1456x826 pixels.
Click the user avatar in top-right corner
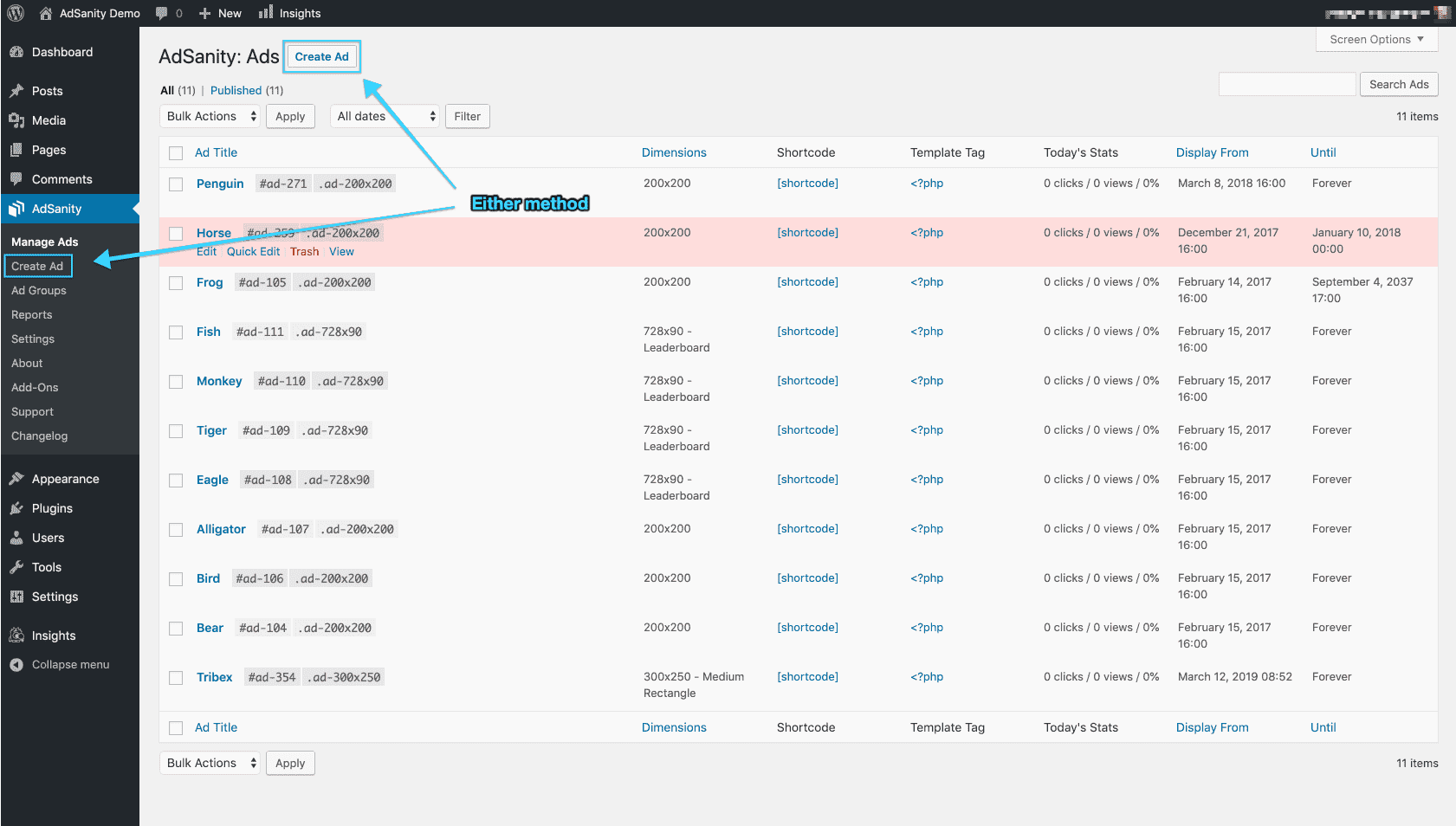(1442, 13)
